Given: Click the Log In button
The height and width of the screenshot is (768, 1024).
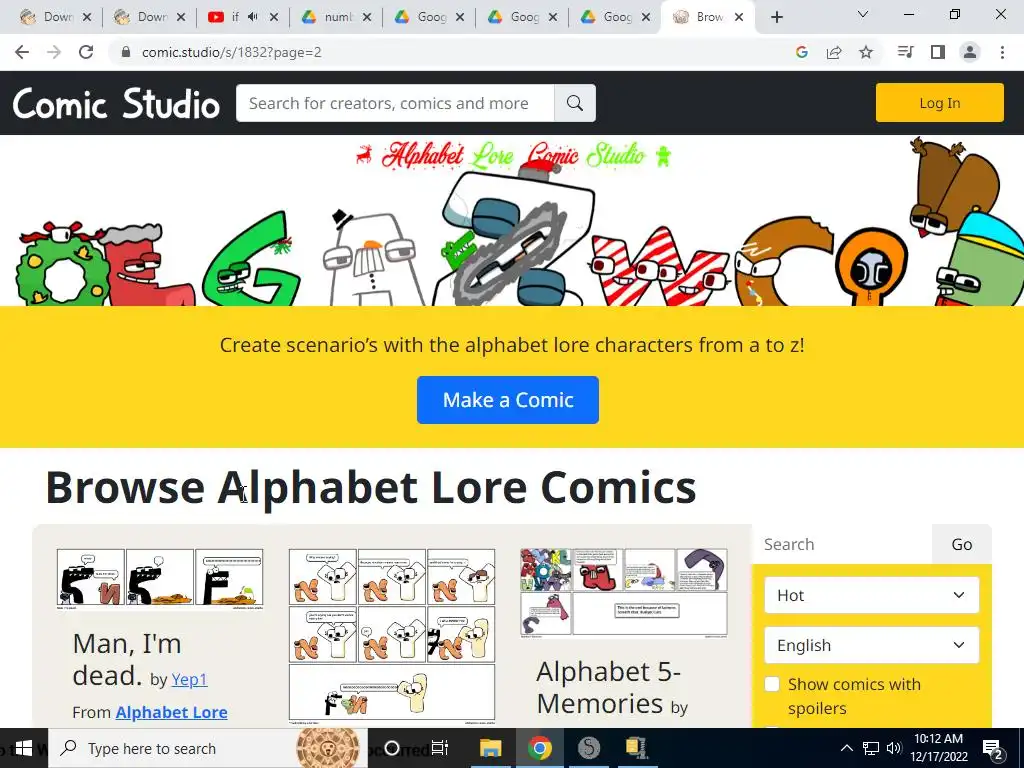Looking at the screenshot, I should 940,103.
